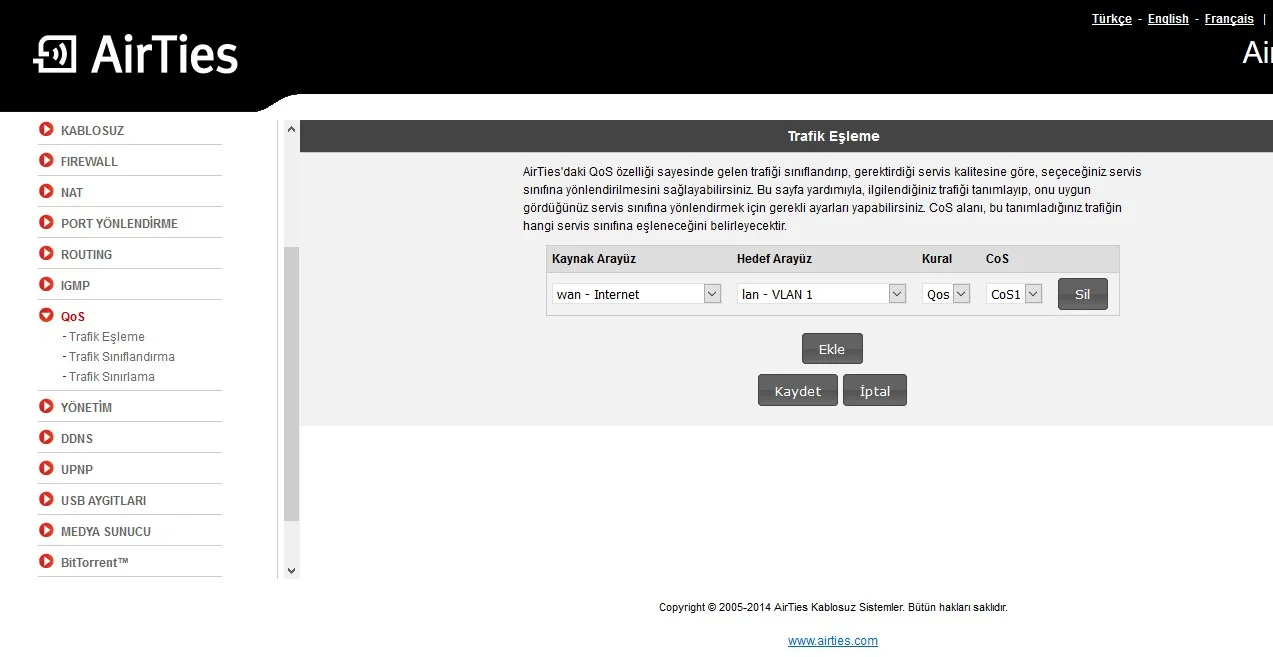Open the IGMP menu

75,286
